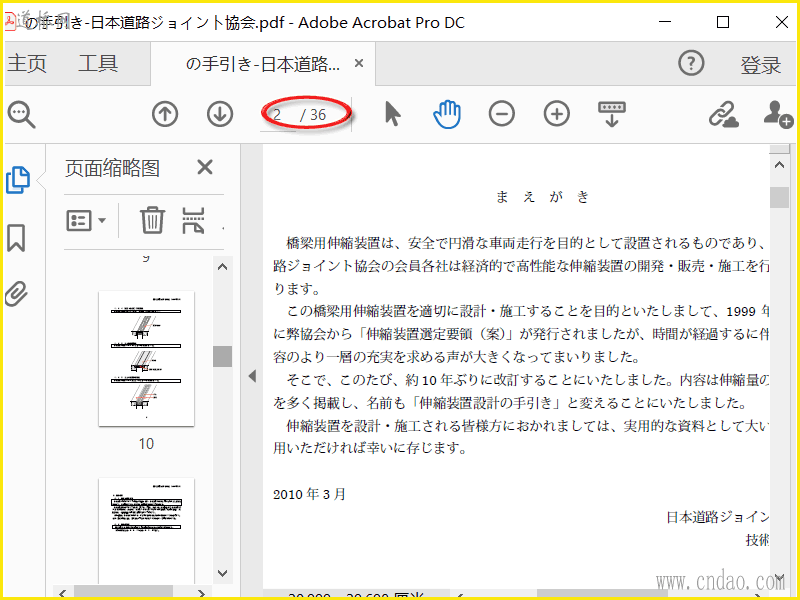Go to next page with down arrow
Image resolution: width=800 pixels, height=600 pixels.
tap(220, 114)
